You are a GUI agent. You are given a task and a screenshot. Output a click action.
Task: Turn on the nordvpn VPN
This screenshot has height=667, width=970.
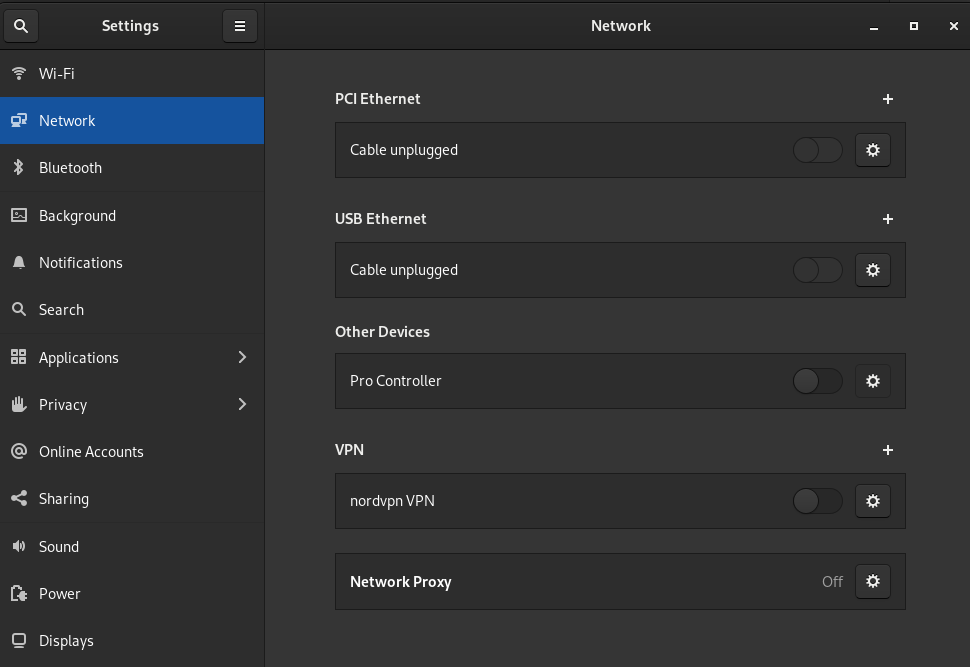tap(817, 501)
